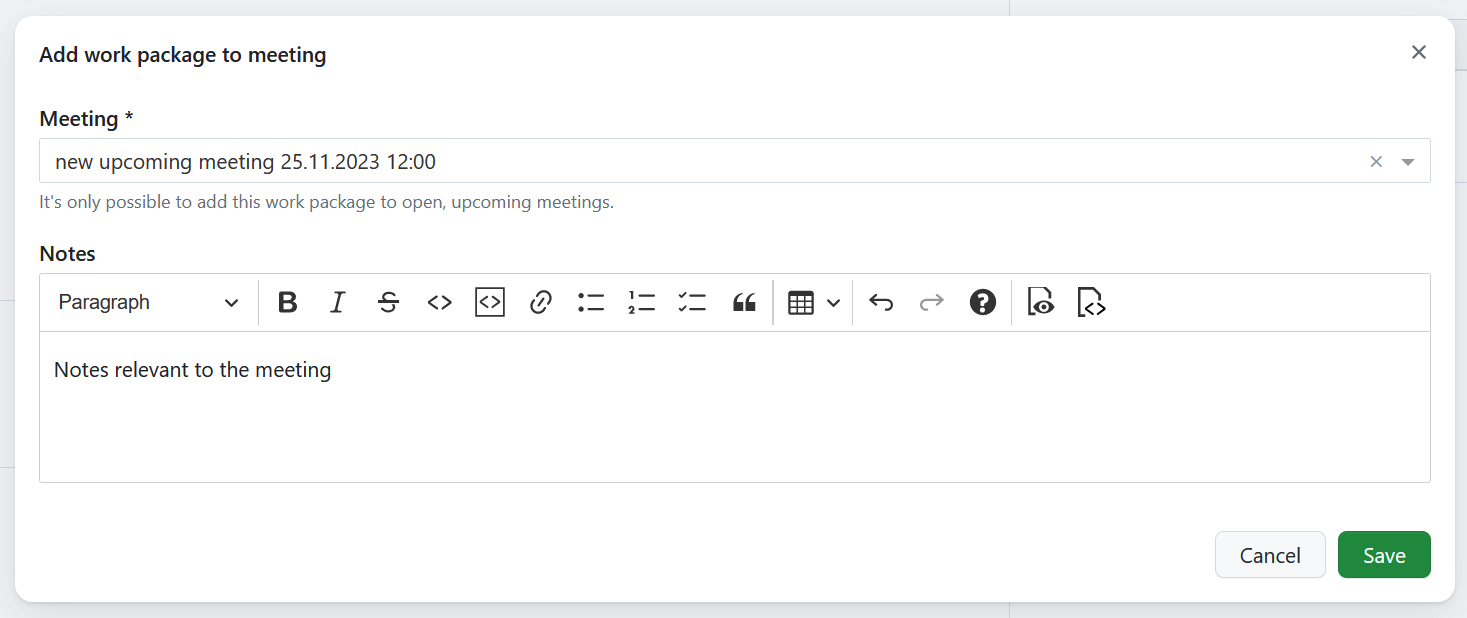The height and width of the screenshot is (618, 1467).
Task: Click the Save button
Action: (1384, 555)
